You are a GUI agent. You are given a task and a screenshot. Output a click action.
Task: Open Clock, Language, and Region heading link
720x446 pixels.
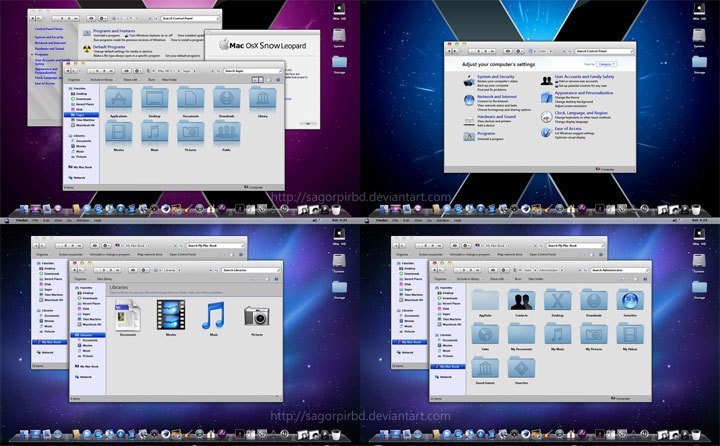pyautogui.click(x=581, y=113)
